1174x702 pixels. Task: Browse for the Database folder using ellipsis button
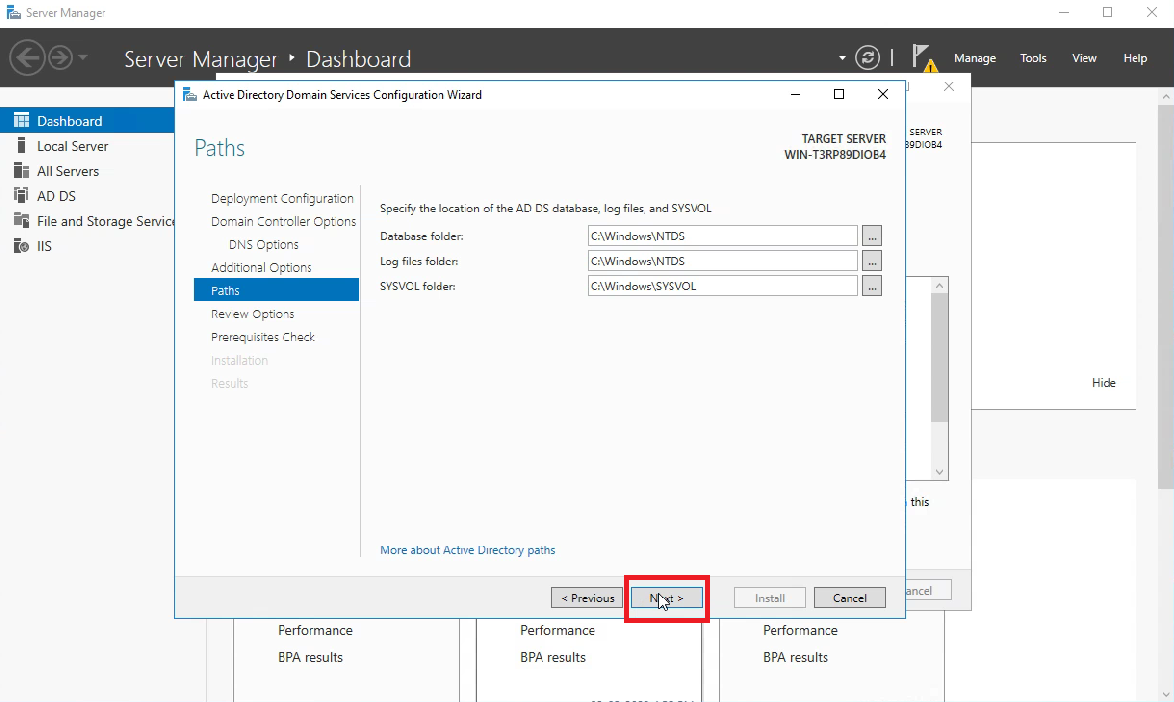tap(871, 235)
